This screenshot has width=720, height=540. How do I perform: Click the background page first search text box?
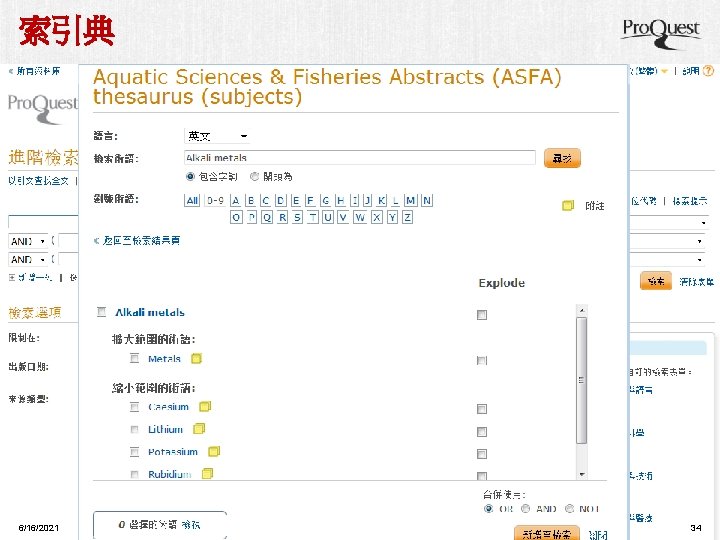click(43, 222)
